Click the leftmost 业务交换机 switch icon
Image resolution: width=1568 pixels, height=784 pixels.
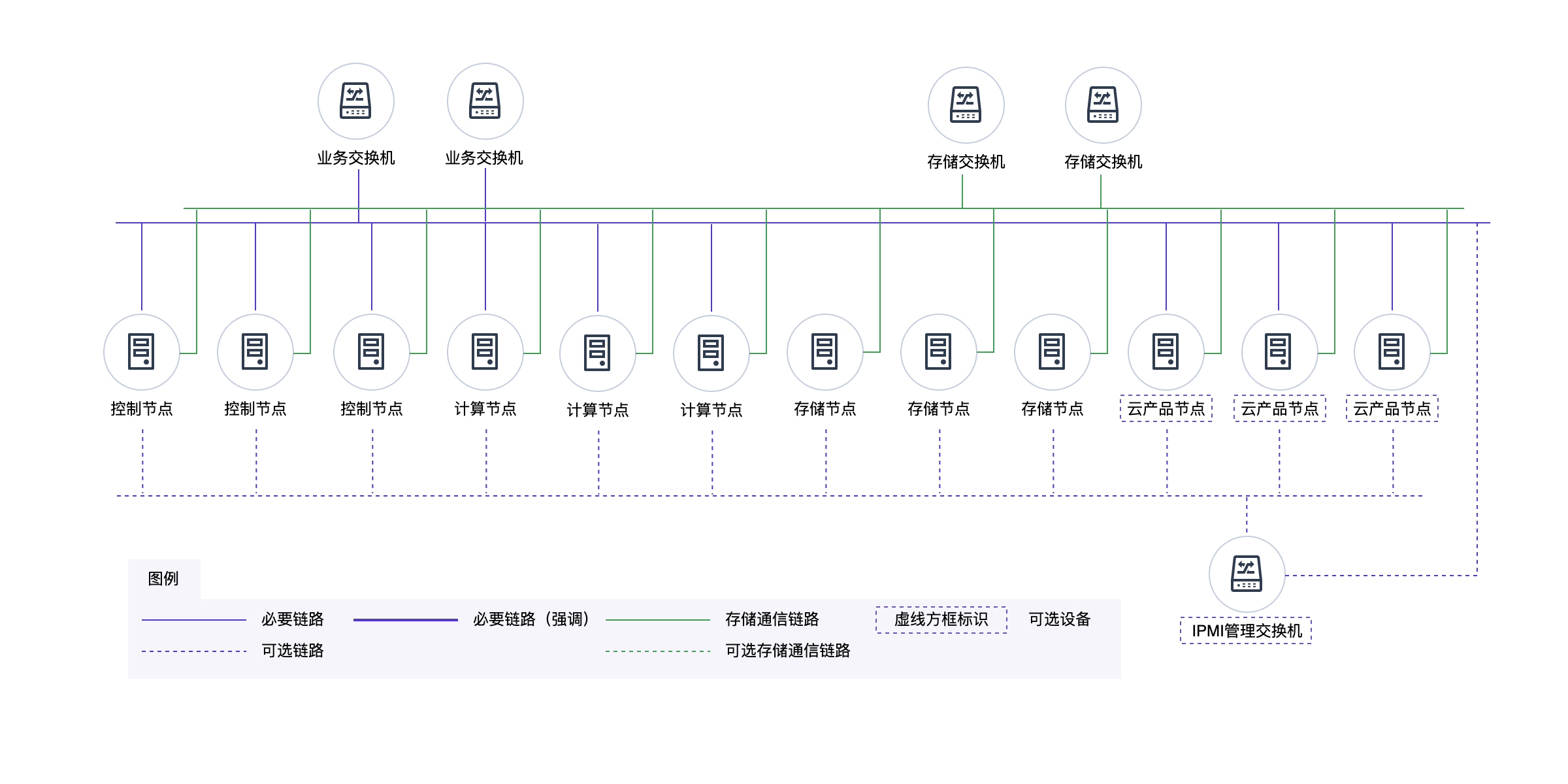355,101
